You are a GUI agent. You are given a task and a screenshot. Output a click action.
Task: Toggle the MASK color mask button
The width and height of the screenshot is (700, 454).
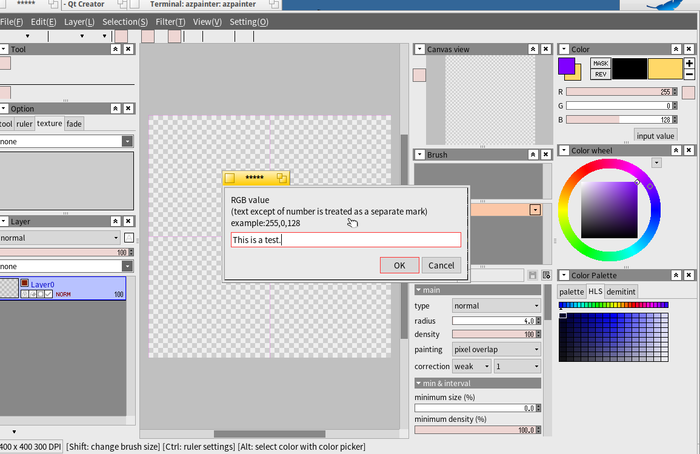click(600, 63)
